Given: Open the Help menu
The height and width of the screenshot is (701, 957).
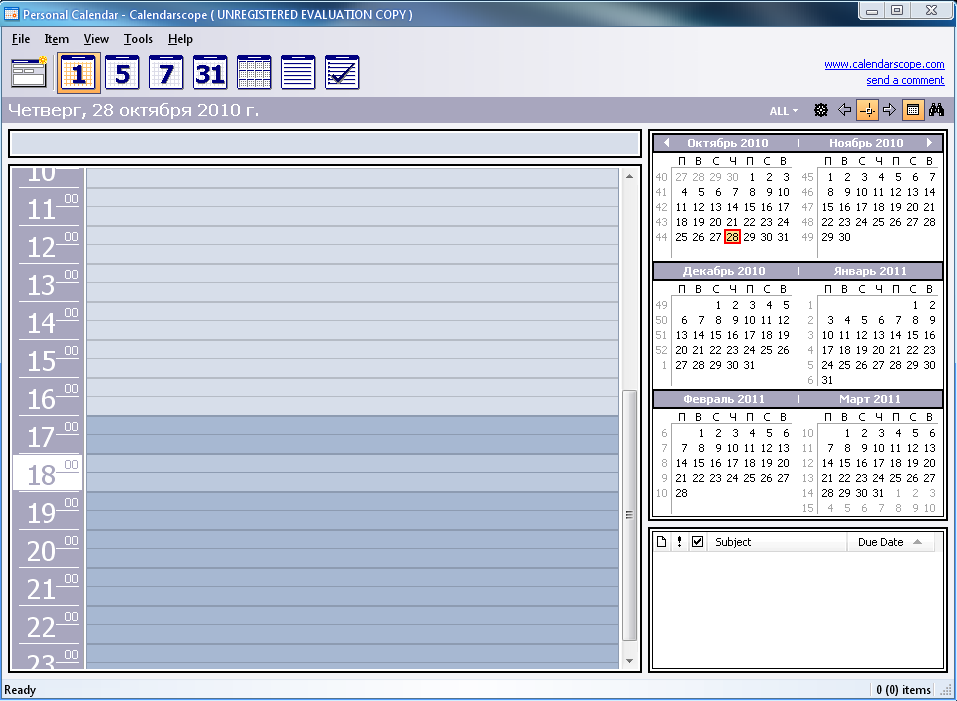Looking at the screenshot, I should coord(180,39).
